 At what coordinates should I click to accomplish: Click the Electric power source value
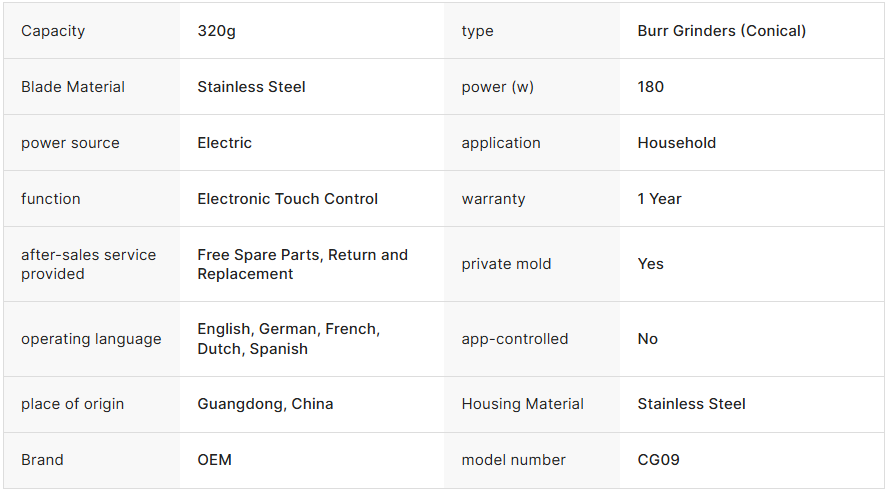(224, 143)
